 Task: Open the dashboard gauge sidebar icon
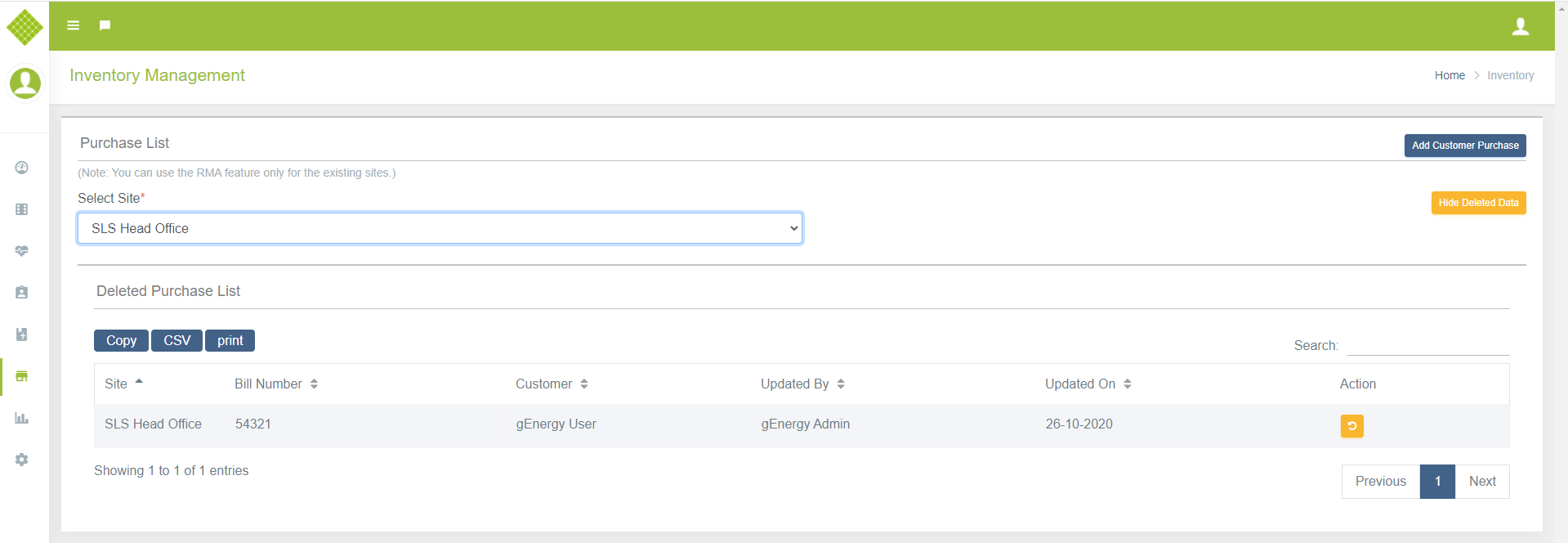coord(22,168)
